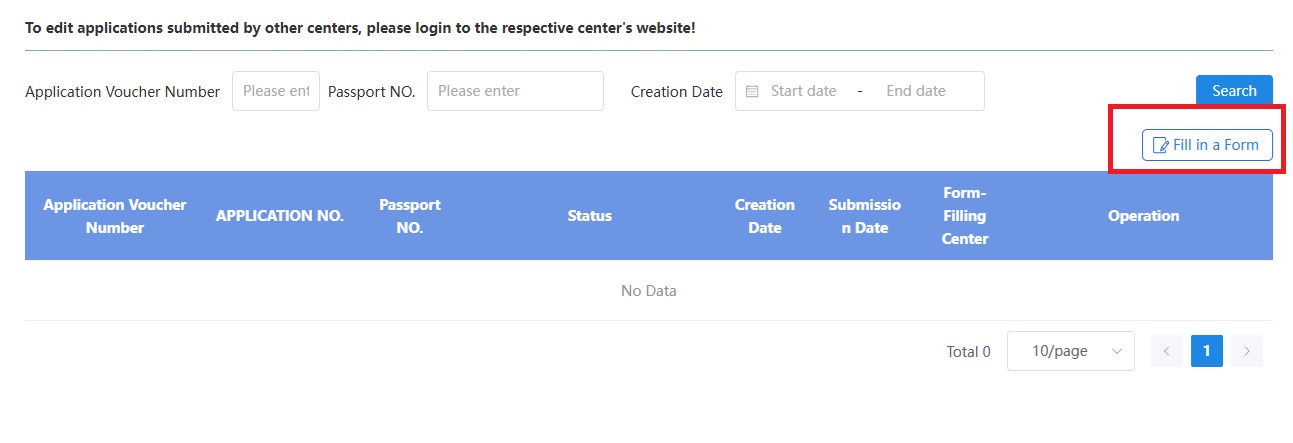Focus the Passport NO. search input box
Screen dimensions: 1293x443
pos(515,91)
